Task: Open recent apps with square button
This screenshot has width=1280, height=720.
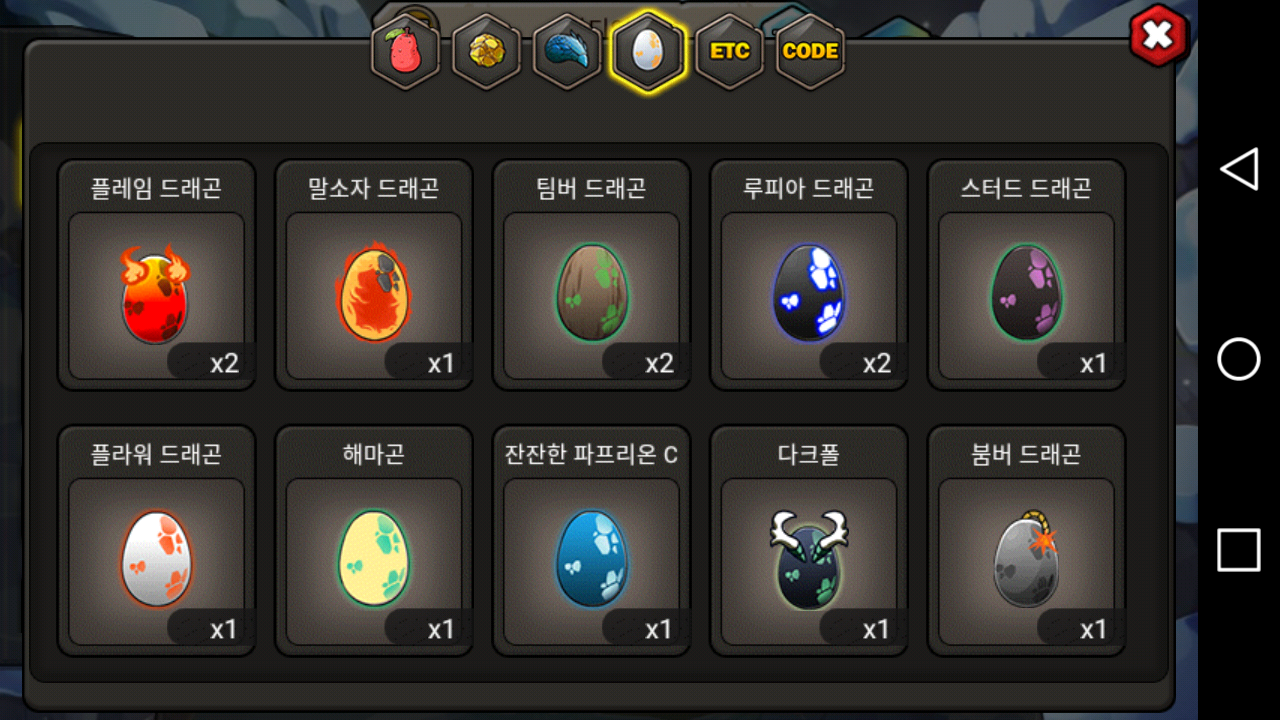Action: [1239, 550]
